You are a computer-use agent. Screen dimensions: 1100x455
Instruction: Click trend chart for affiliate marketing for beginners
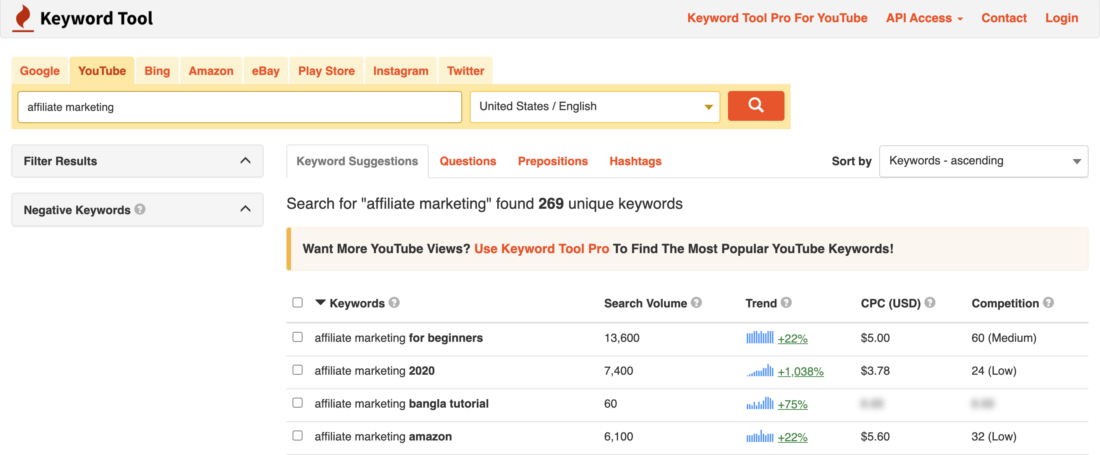pos(760,337)
